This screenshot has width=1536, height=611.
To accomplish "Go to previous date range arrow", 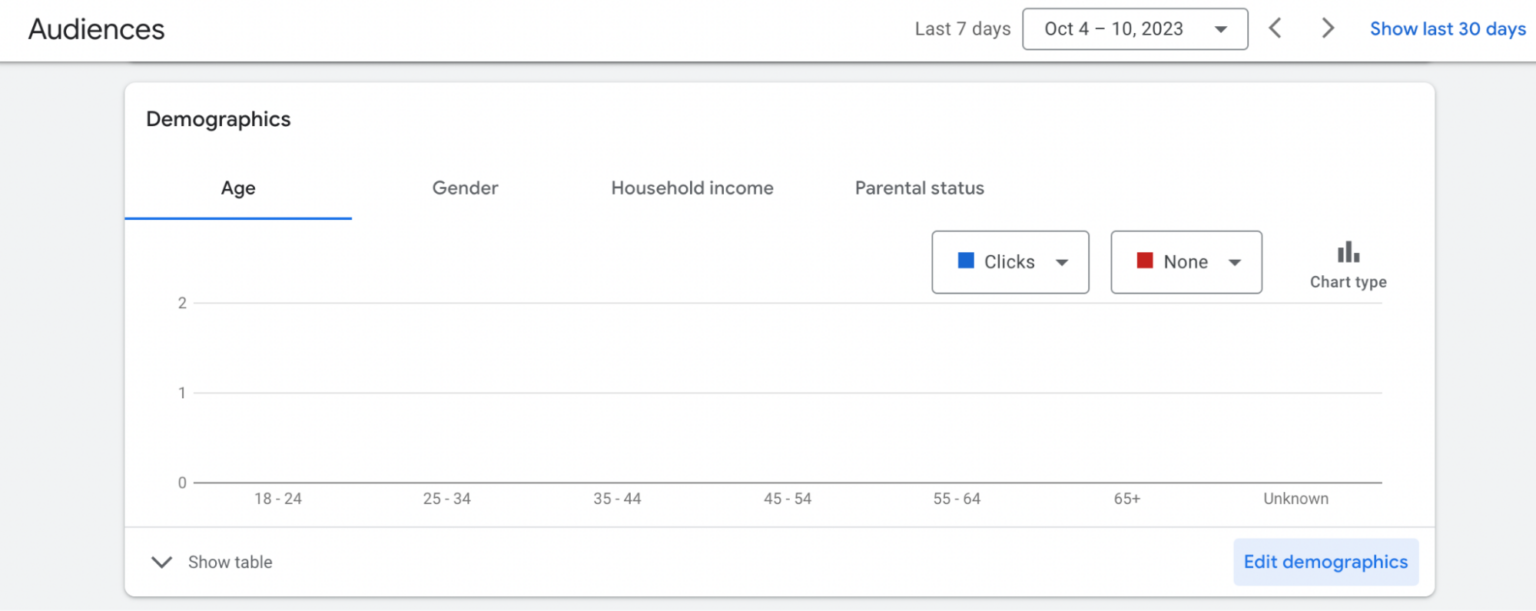I will click(1275, 29).
